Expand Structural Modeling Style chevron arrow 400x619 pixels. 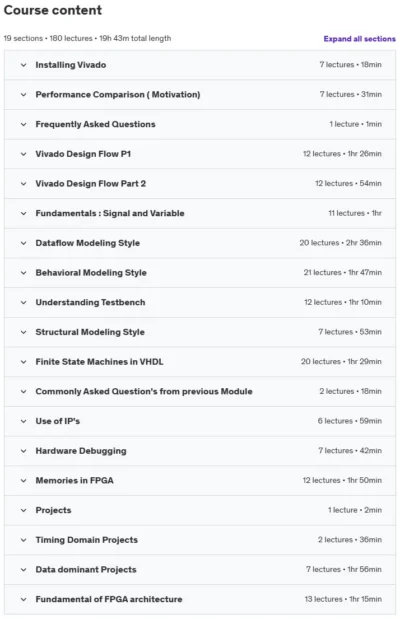24,332
